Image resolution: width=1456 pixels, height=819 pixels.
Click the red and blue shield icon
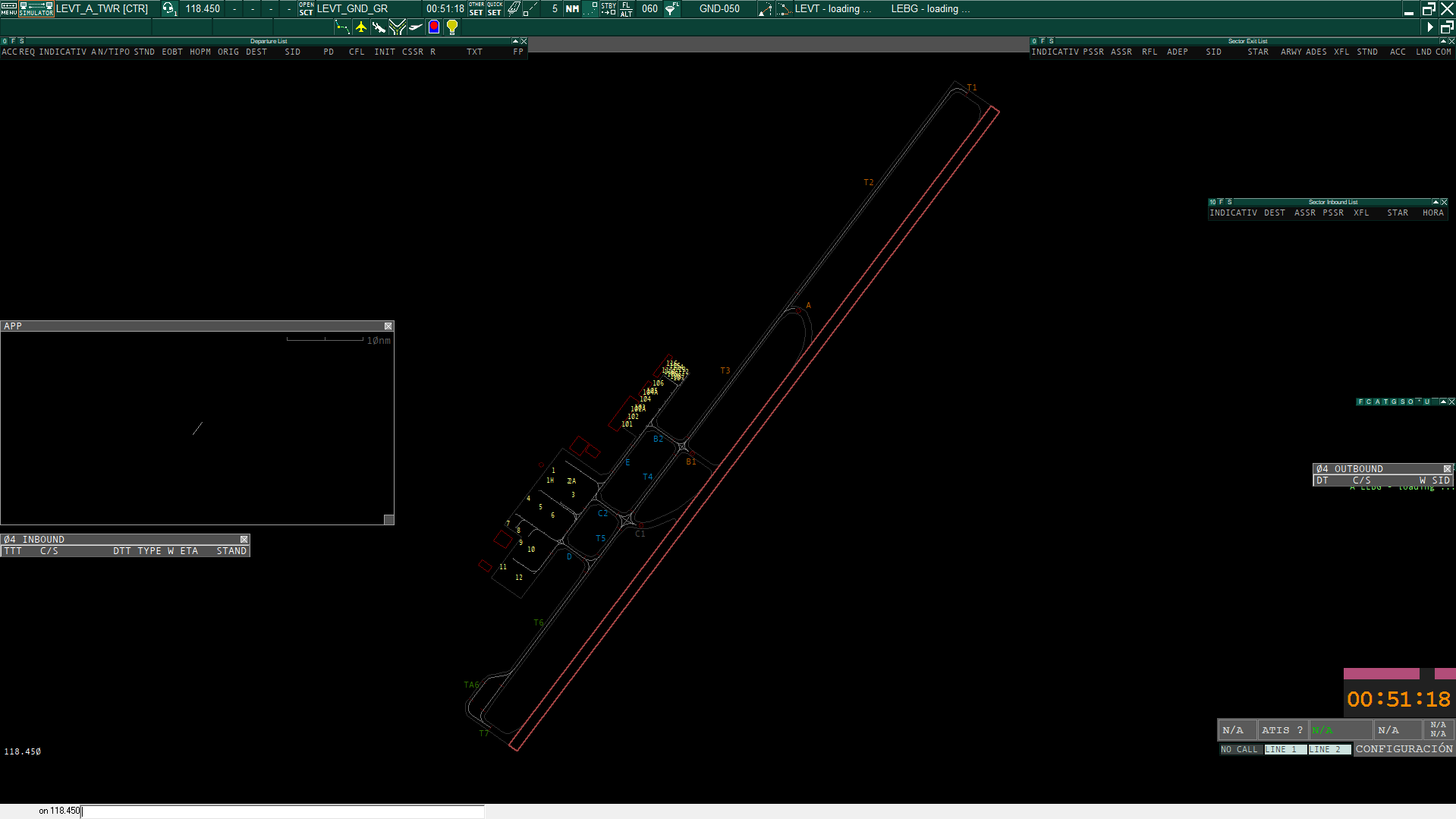click(434, 27)
